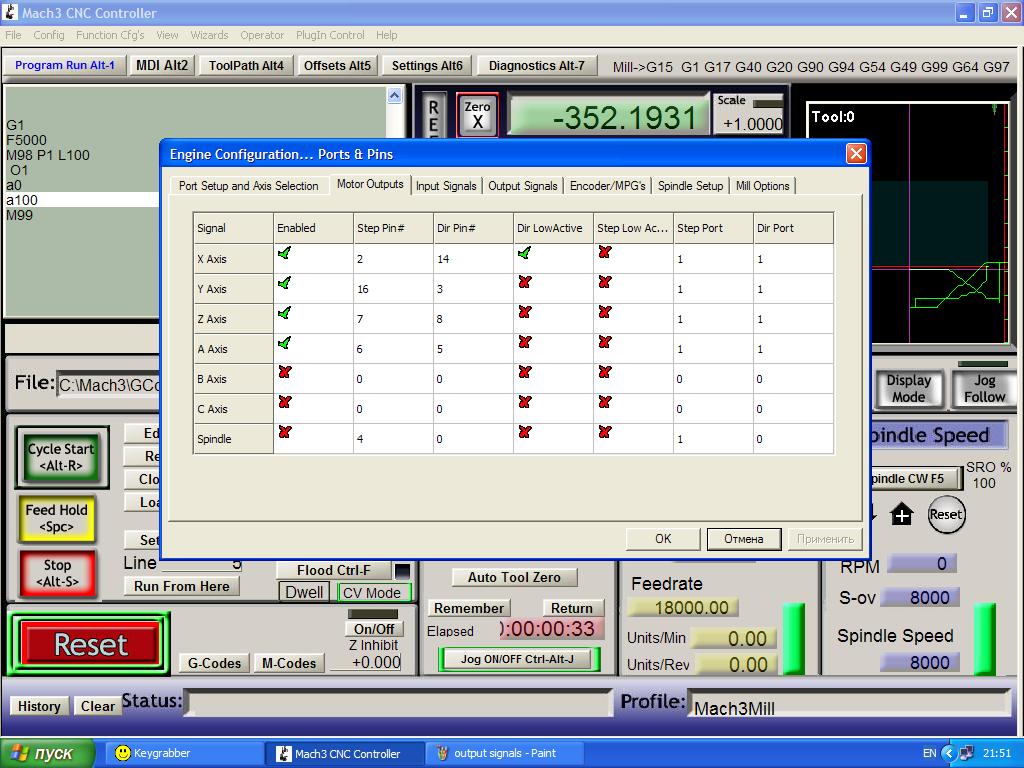Click the Feed Hold button
Screen dimensions: 1024x768
[x=57, y=519]
